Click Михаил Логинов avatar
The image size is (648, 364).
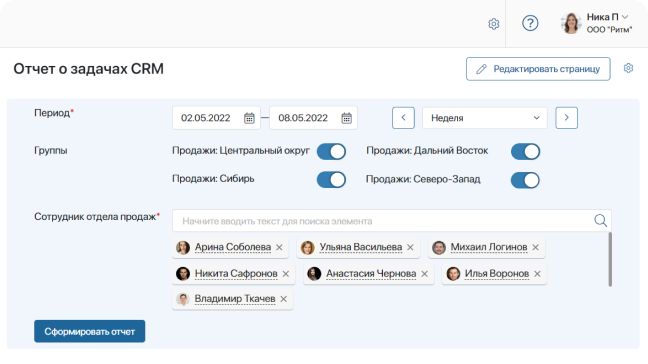coord(439,247)
